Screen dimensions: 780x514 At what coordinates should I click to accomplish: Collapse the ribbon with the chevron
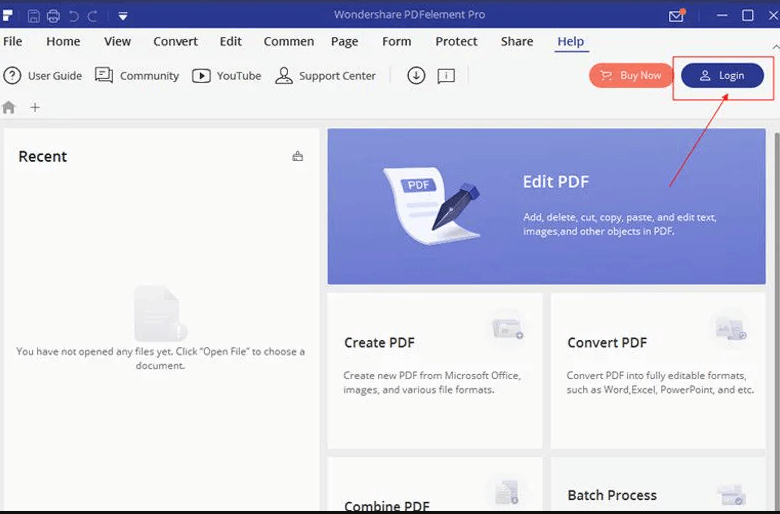click(x=776, y=46)
